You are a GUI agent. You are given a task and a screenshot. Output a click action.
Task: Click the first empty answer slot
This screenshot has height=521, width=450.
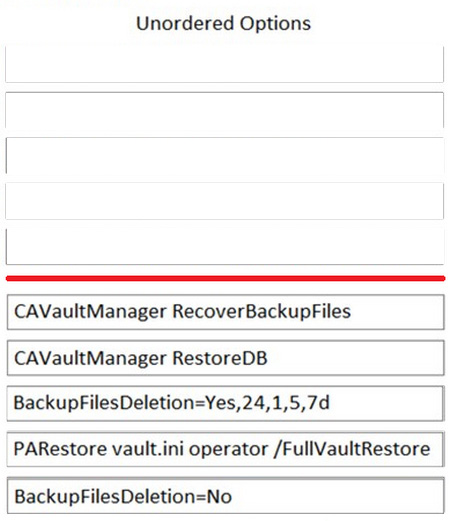pyautogui.click(x=224, y=64)
